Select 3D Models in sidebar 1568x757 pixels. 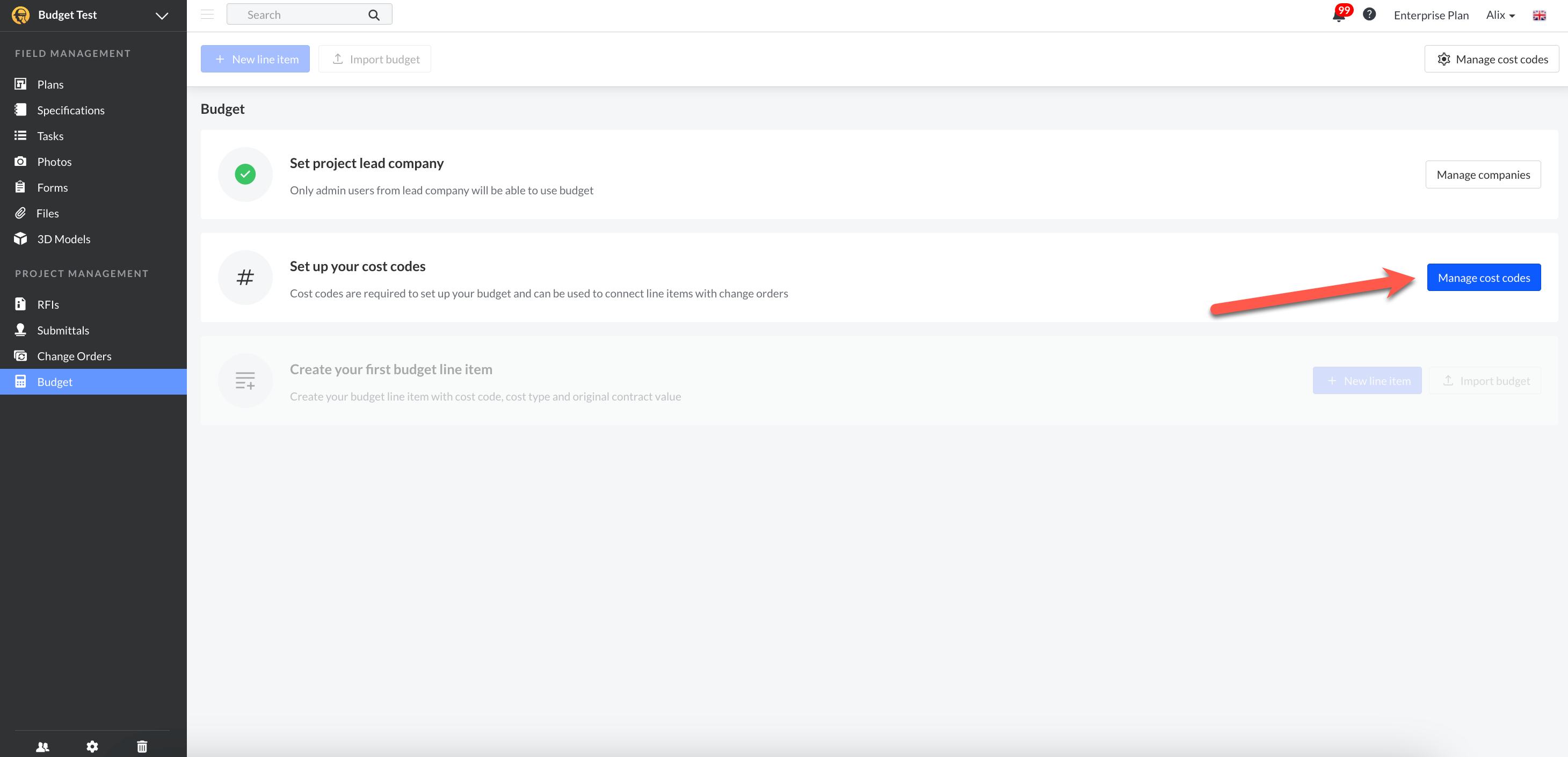(63, 239)
